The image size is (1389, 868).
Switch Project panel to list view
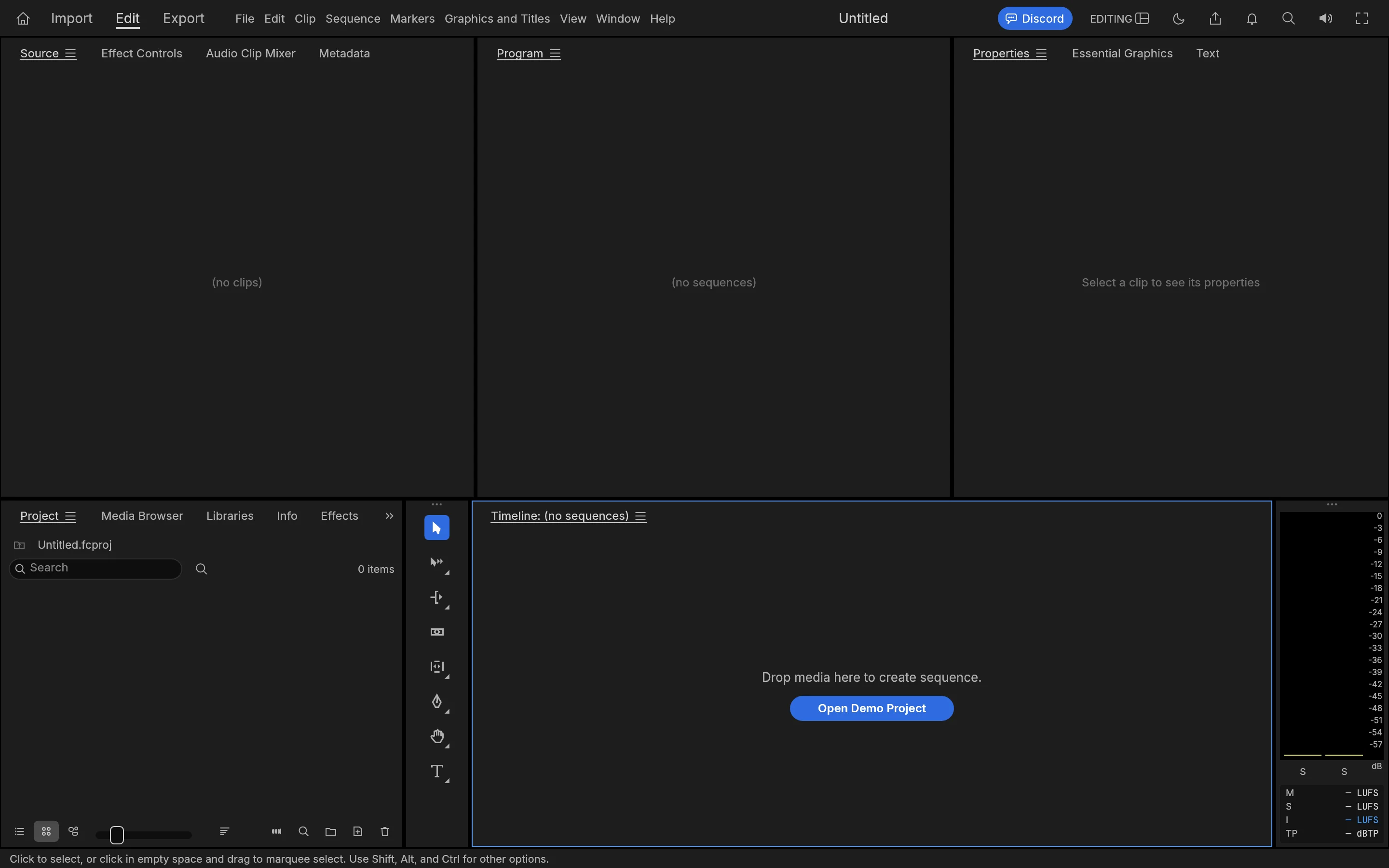tap(19, 831)
